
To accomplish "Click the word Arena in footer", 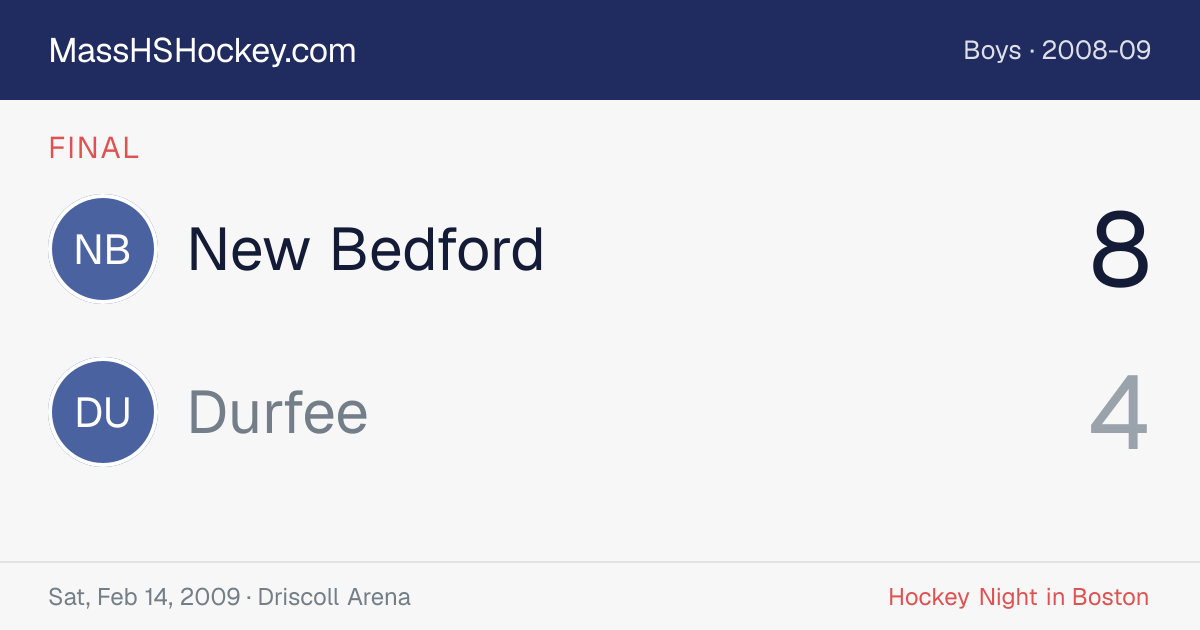I will coord(379,597).
